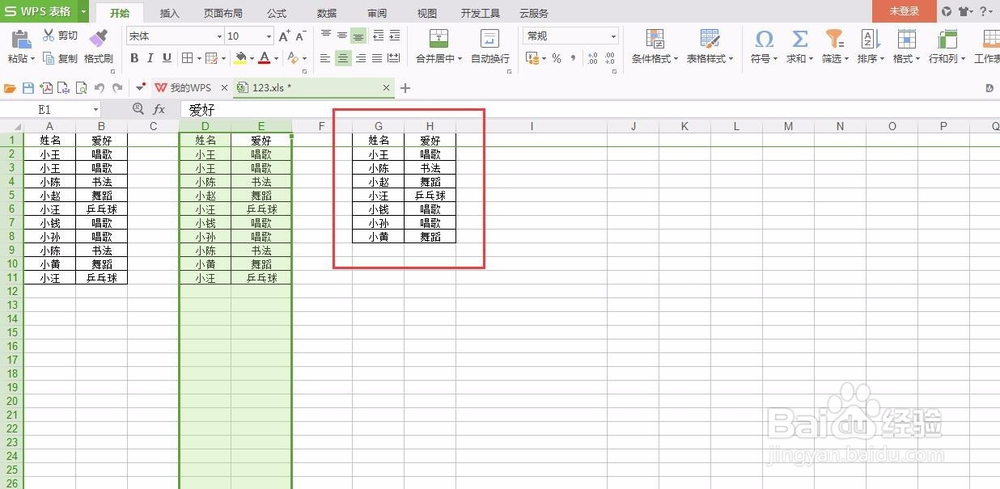Save the file with floppy icon

(x=28, y=88)
